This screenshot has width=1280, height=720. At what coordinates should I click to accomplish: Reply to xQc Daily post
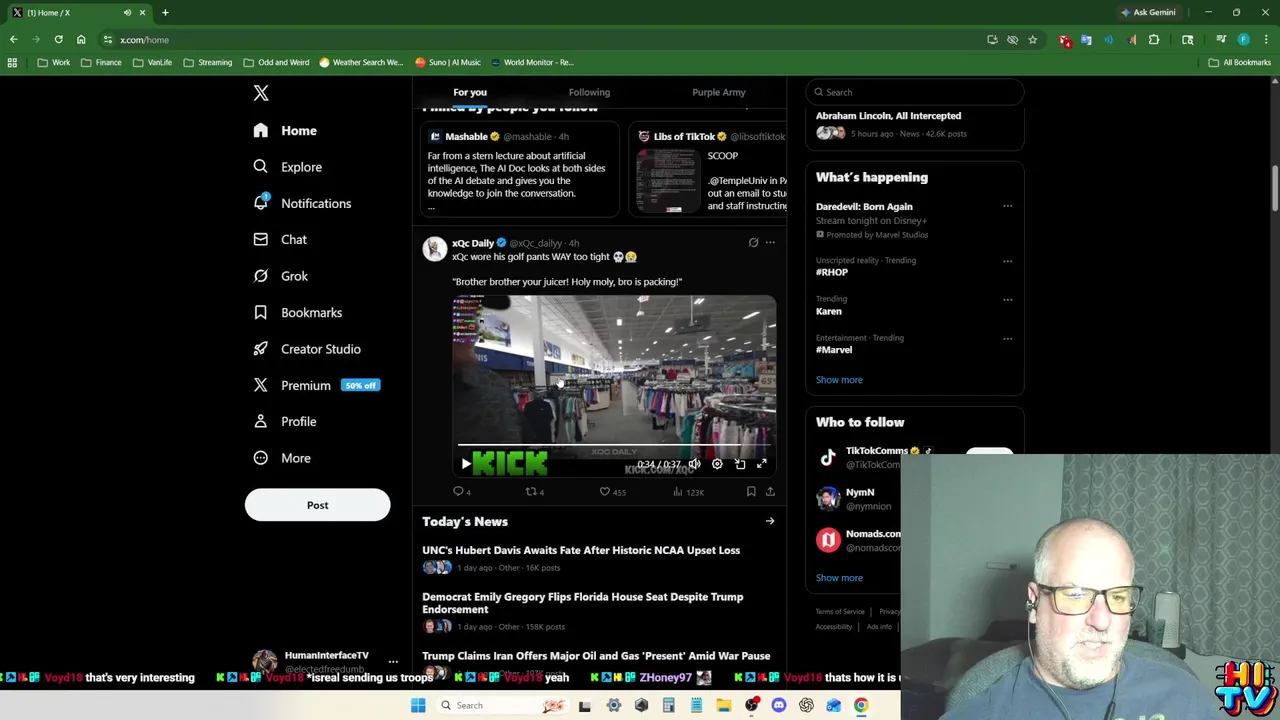461,492
